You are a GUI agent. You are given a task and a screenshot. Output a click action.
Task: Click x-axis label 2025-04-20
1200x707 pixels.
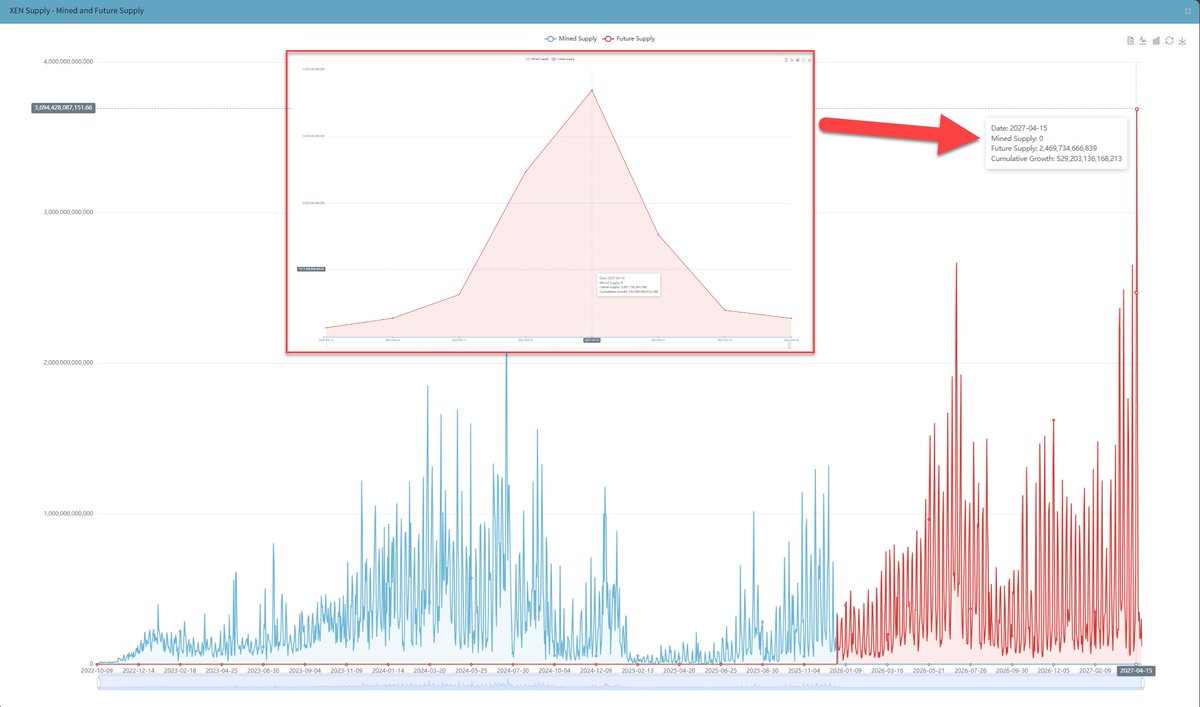679,671
